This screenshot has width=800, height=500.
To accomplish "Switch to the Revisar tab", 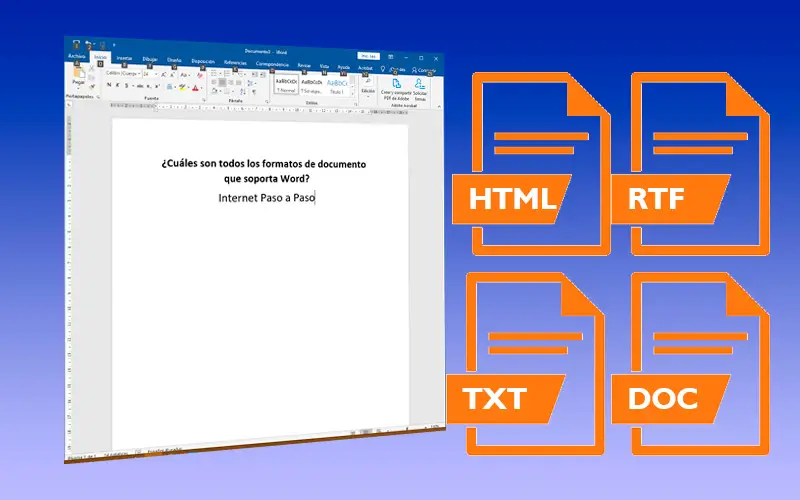I will [x=304, y=65].
